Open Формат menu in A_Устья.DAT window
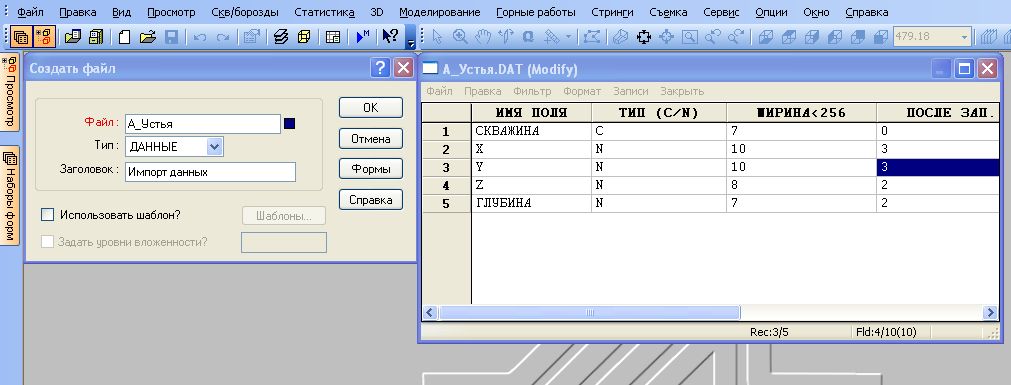1011x385 pixels. 582,92
